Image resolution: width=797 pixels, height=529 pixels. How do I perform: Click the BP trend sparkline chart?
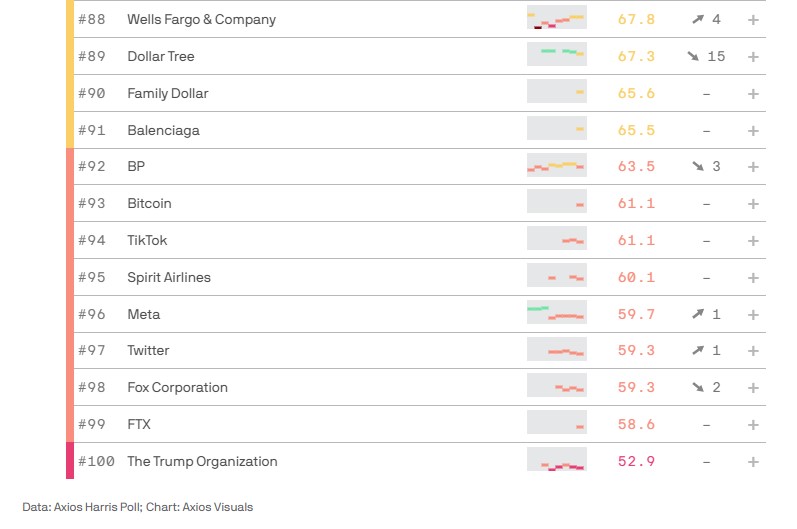tap(556, 166)
